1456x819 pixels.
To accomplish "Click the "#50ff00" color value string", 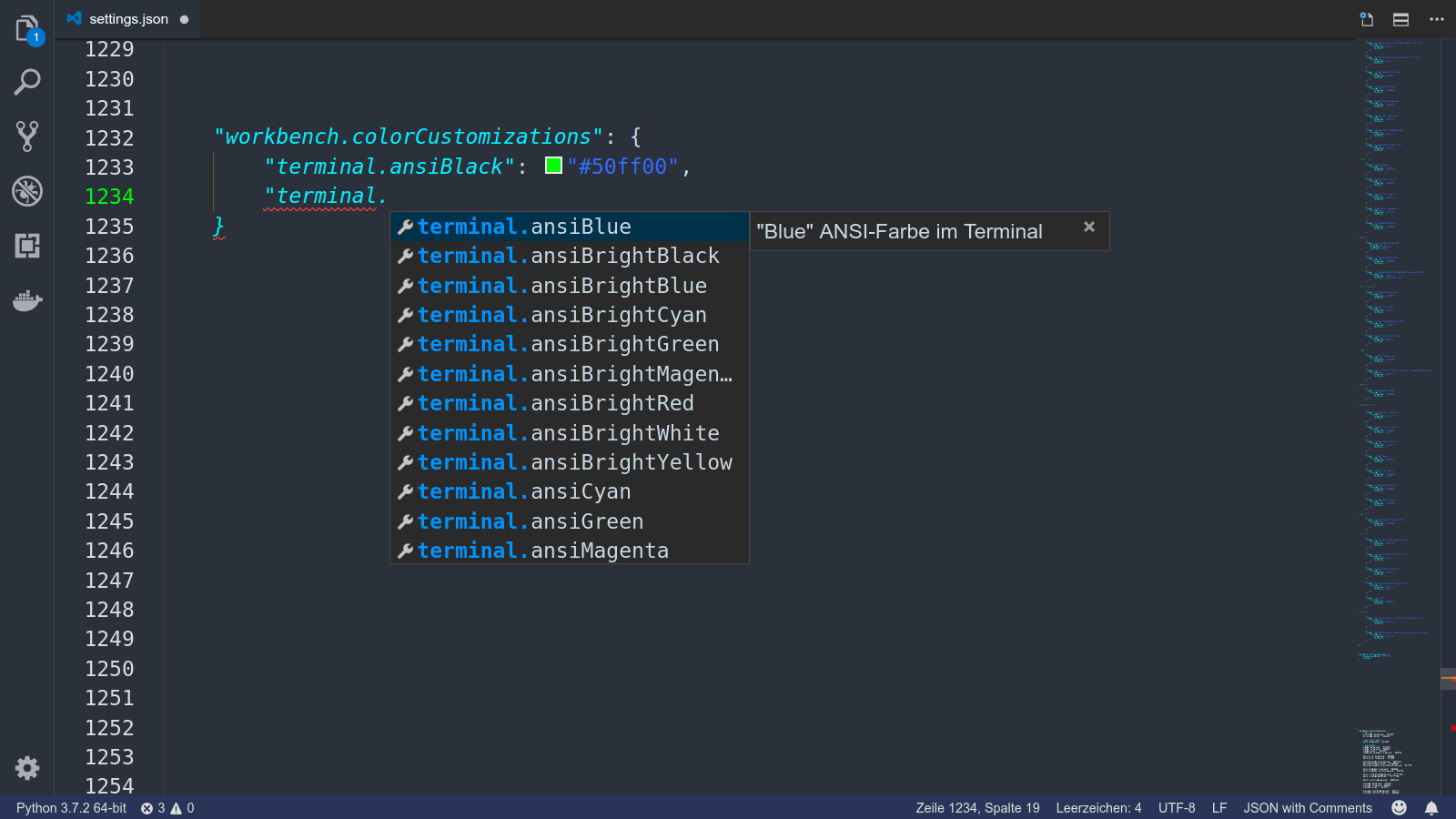I will (x=623, y=167).
